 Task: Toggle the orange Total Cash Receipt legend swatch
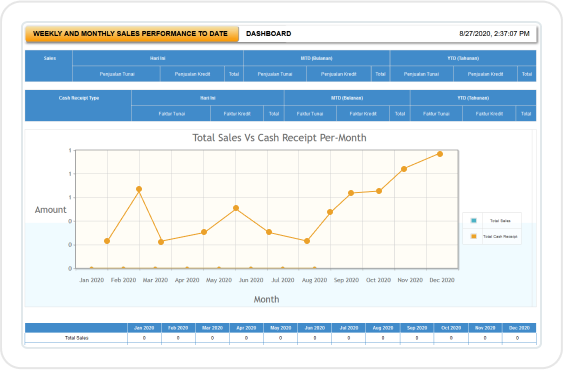tap(473, 236)
